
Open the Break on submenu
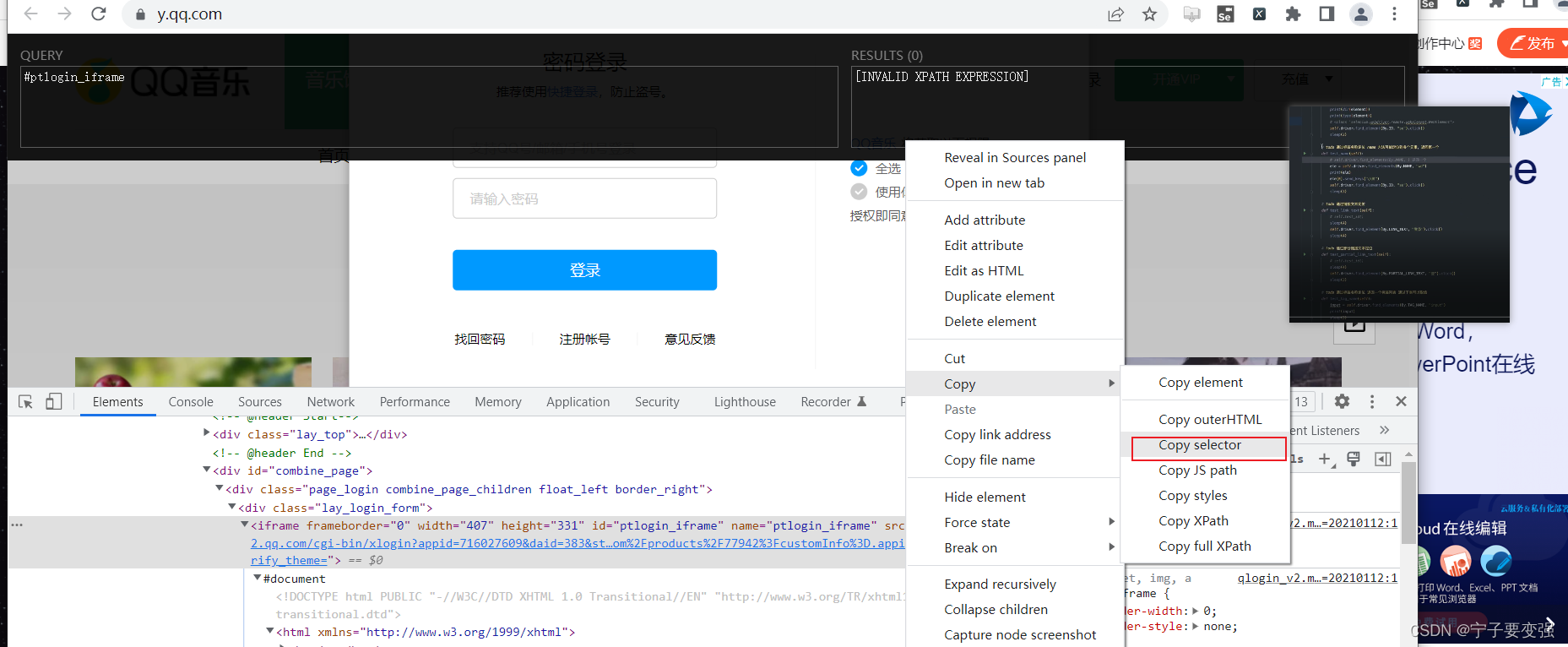coord(1015,547)
